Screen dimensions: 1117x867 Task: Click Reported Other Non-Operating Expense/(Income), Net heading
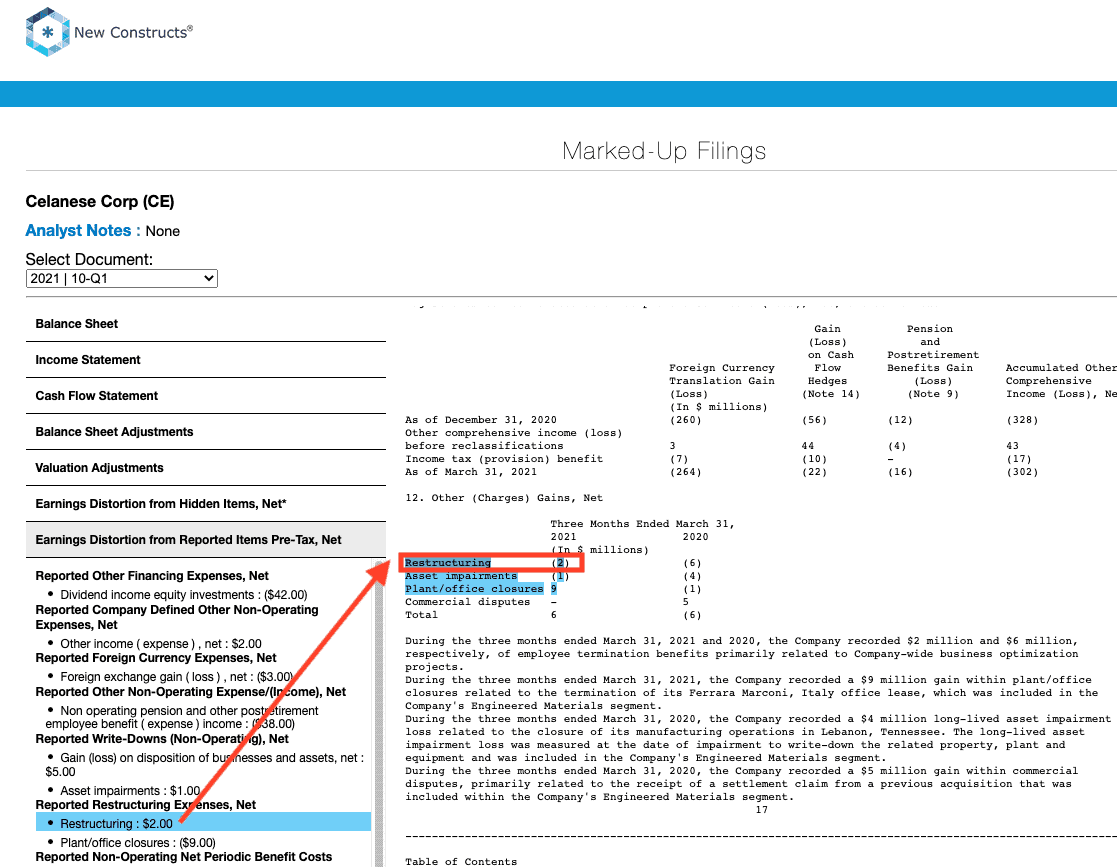pos(190,692)
